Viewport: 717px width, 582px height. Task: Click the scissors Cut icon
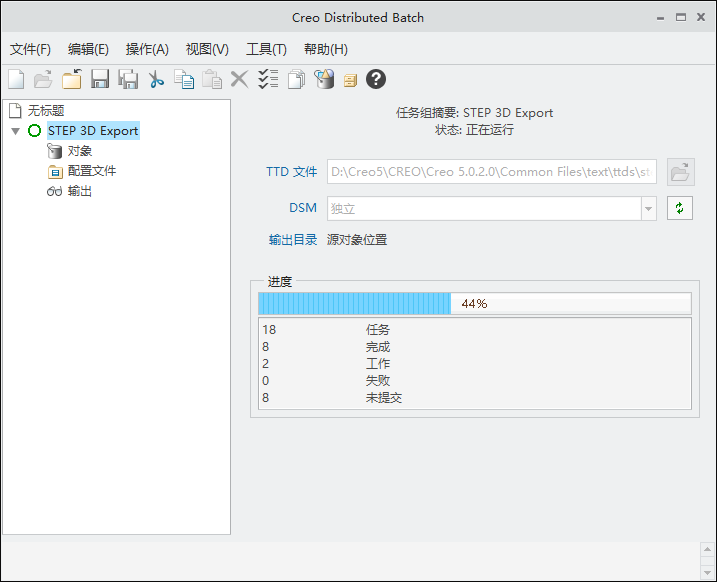[x=156, y=79]
